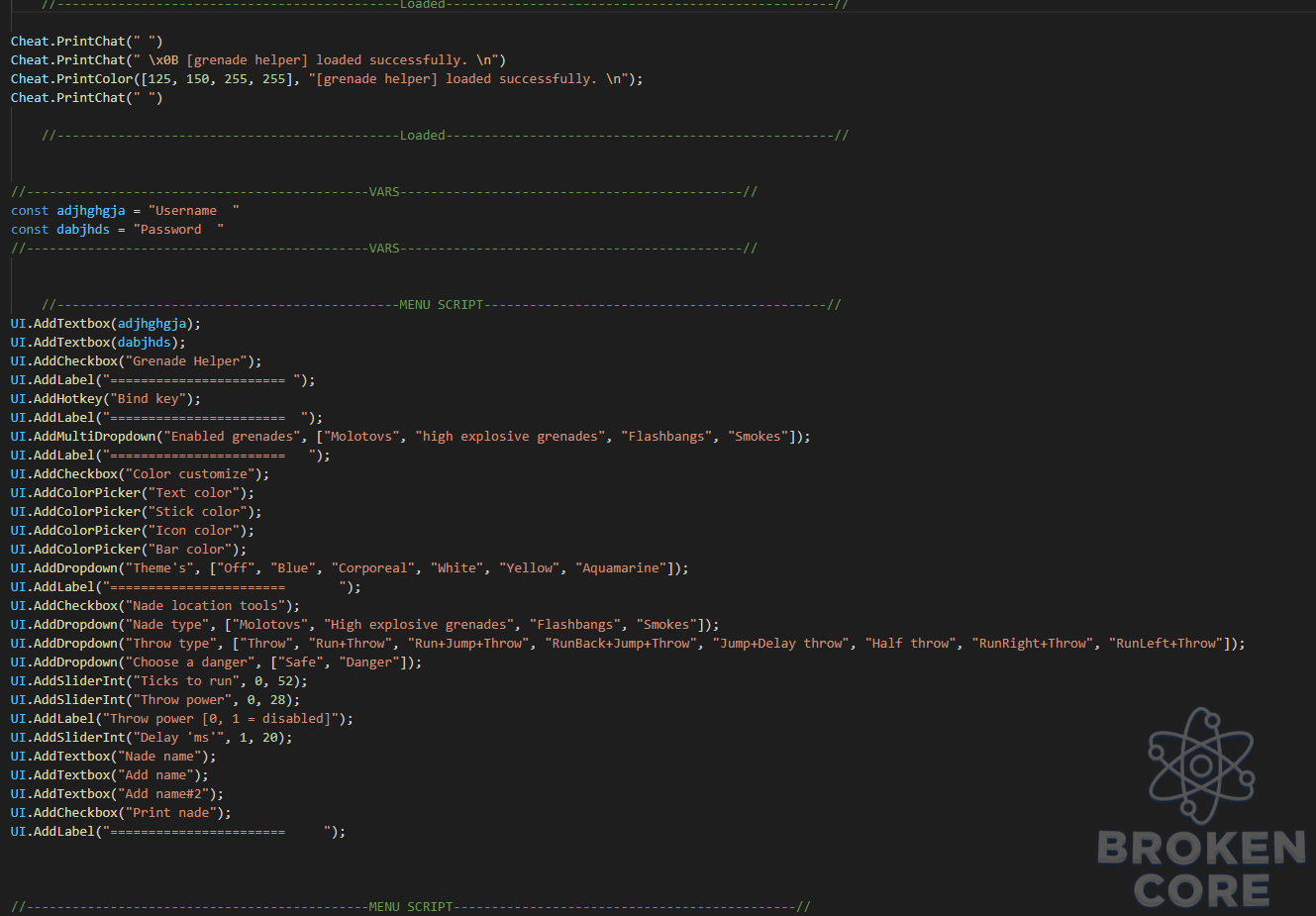Select the Cheat.PrintColor code line
Image resolution: width=1316 pixels, height=916 pixels.
click(x=327, y=78)
